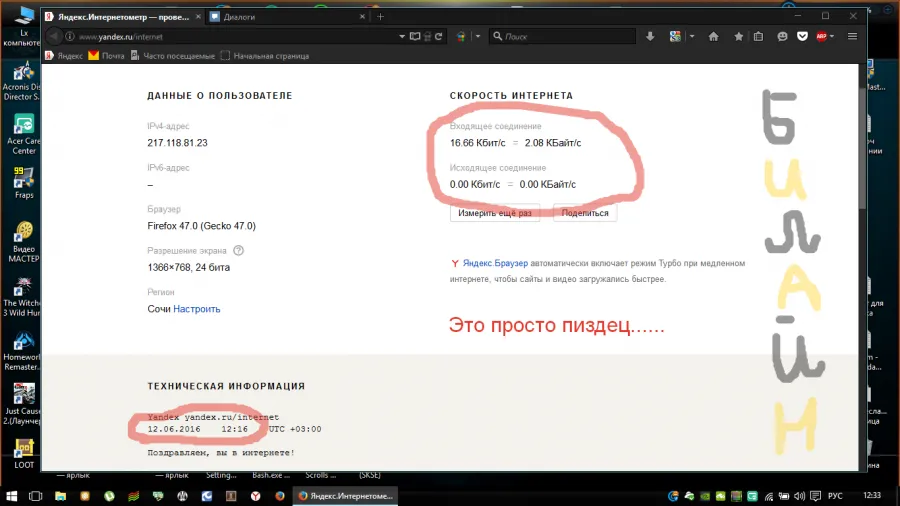Open the Начальная страница bookmark

(x=265, y=56)
